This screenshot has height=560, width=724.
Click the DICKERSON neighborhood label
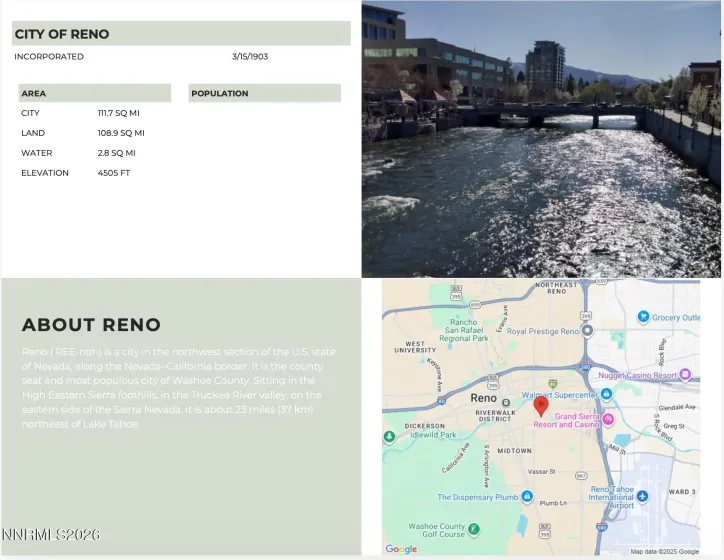(x=424, y=426)
